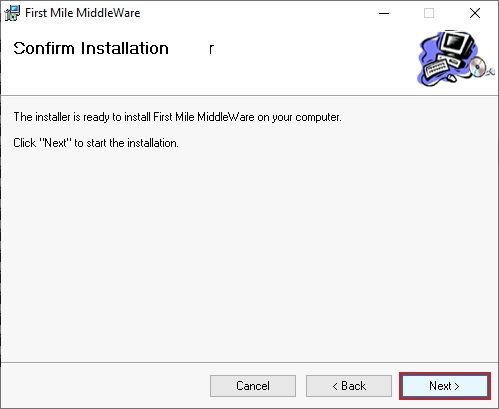Click the stray "r" character beside the heading
499x409 pixels.
coord(211,49)
